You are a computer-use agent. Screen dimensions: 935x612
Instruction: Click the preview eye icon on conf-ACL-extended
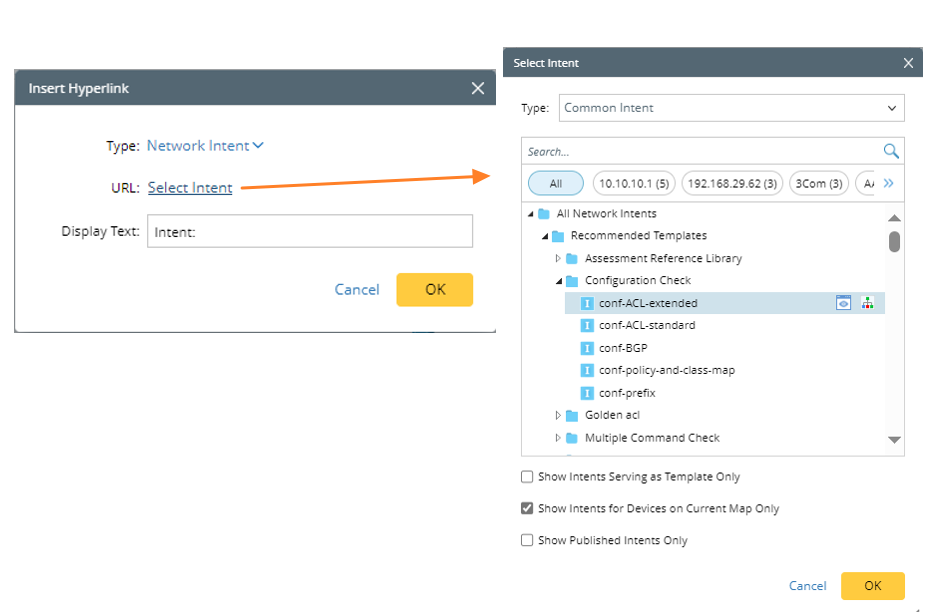[x=843, y=303]
